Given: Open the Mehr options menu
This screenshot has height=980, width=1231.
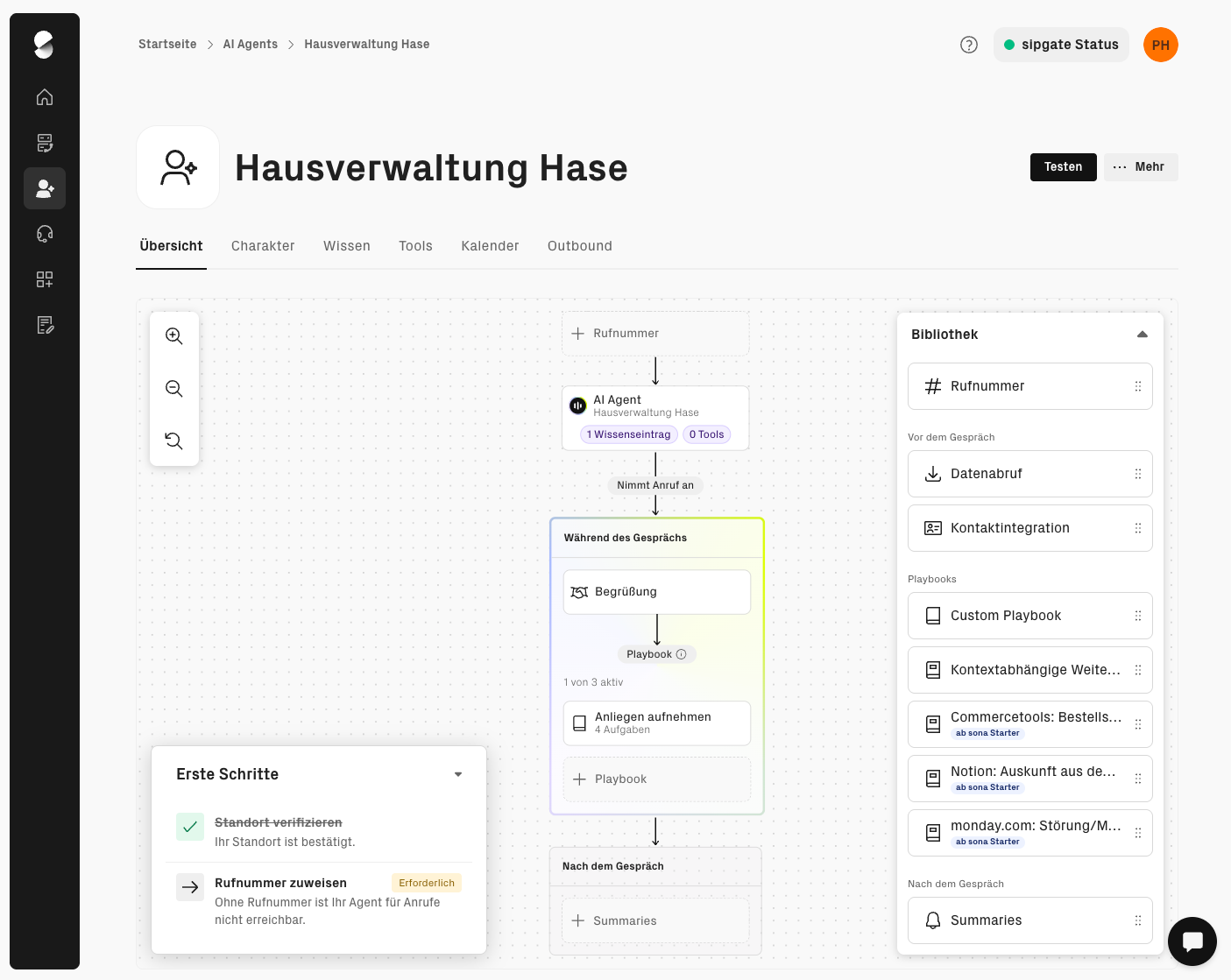Looking at the screenshot, I should point(1141,167).
